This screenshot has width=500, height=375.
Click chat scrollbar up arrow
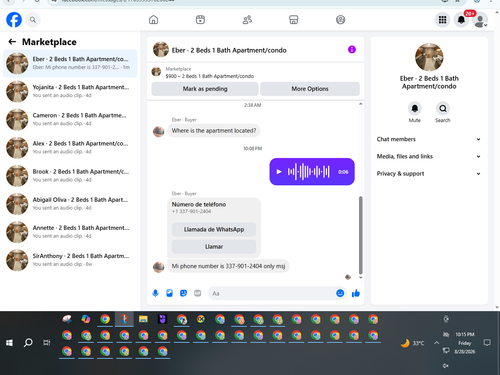point(360,104)
